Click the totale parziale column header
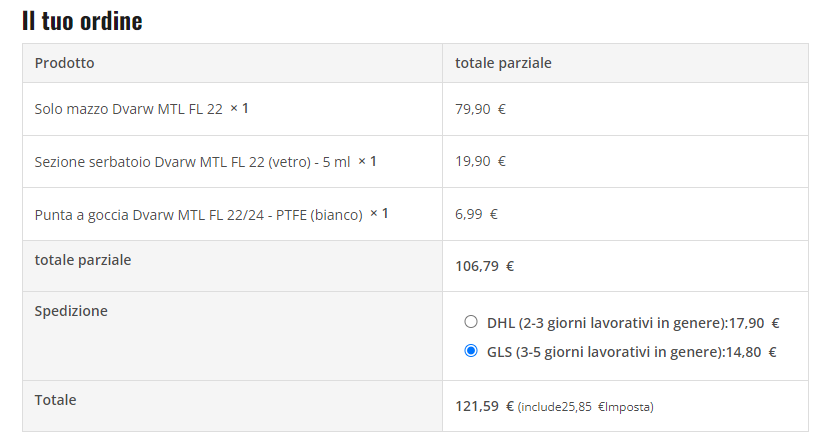The height and width of the screenshot is (446, 818). [503, 63]
